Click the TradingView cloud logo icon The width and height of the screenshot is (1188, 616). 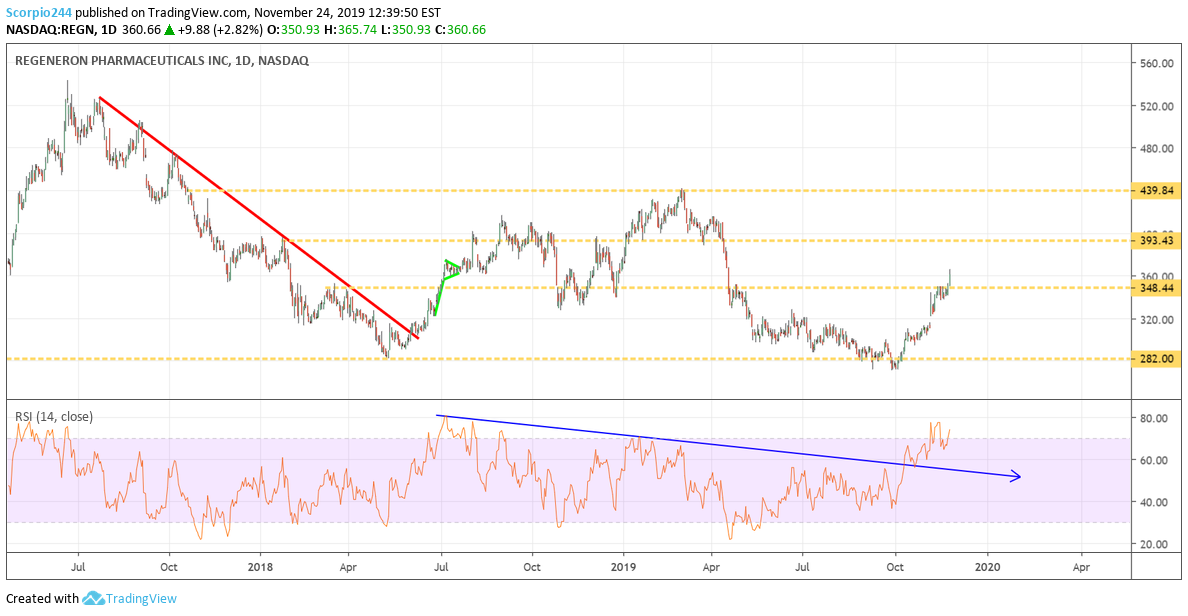pyautogui.click(x=93, y=599)
